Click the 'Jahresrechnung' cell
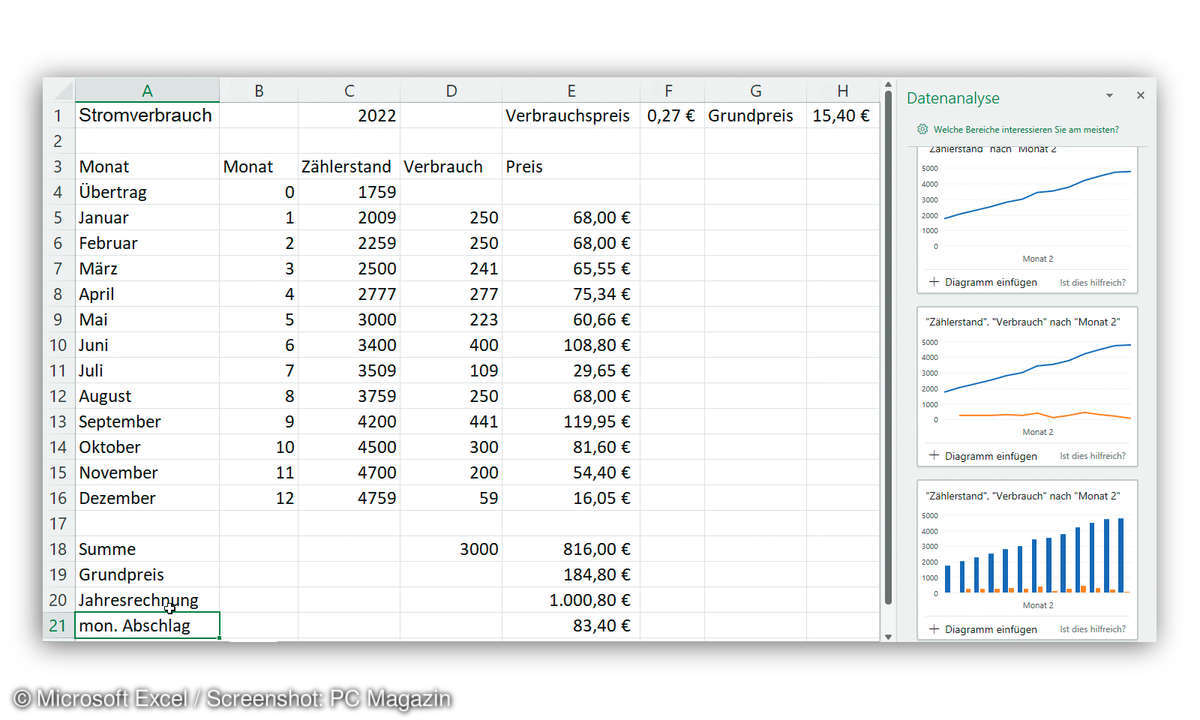 point(147,600)
